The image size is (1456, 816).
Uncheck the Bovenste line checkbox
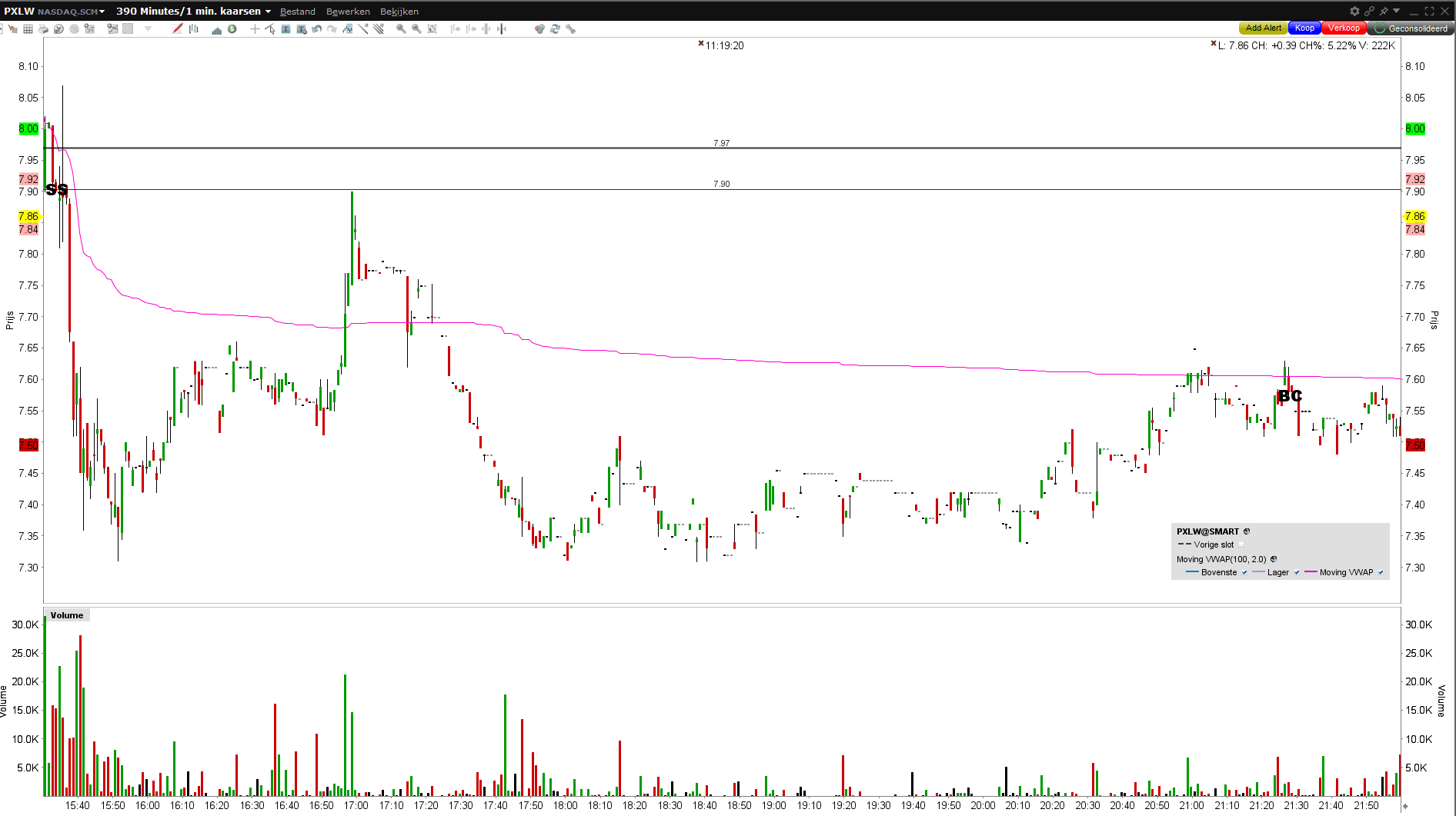1244,572
